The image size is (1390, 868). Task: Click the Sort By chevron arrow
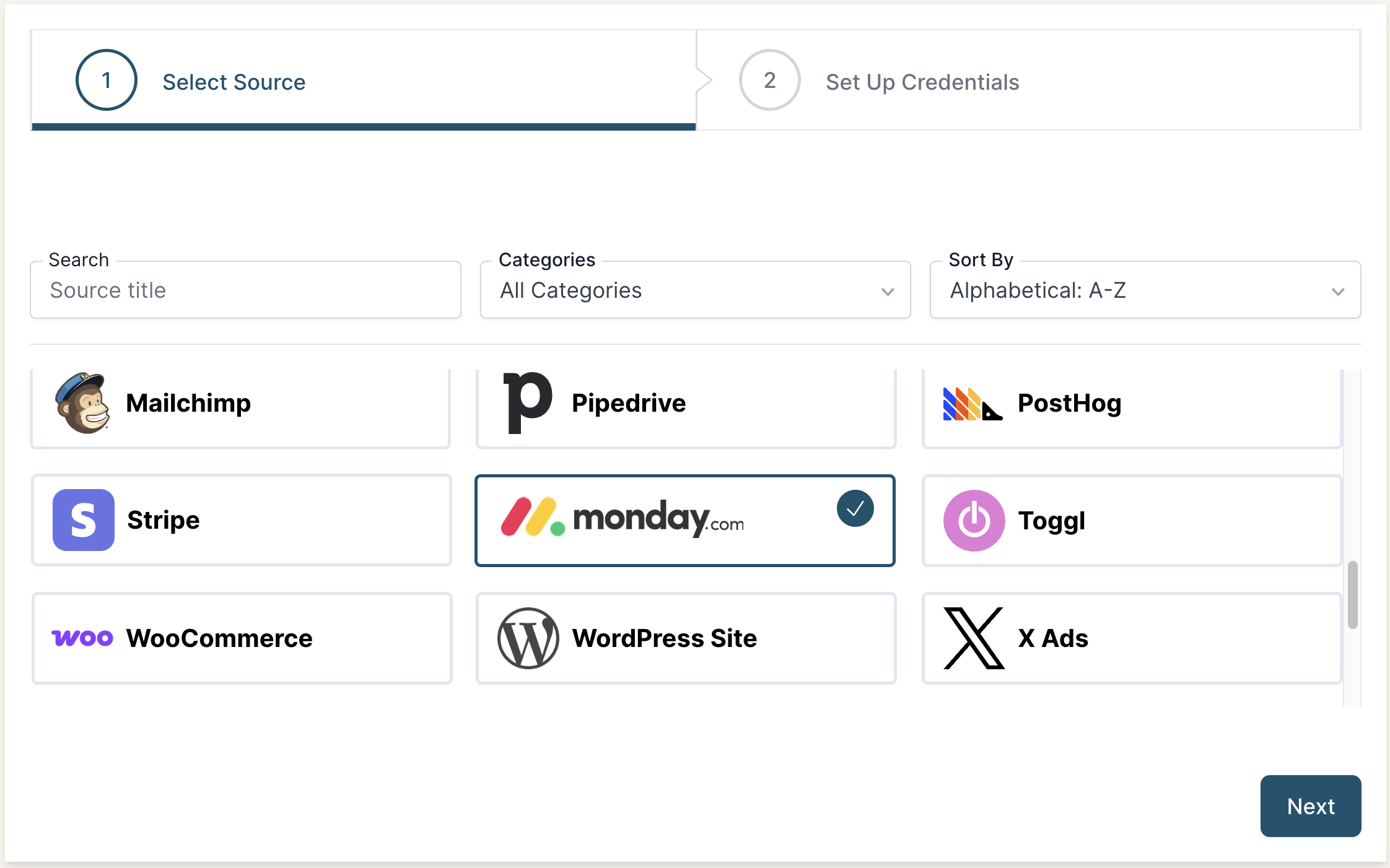pos(1338,292)
